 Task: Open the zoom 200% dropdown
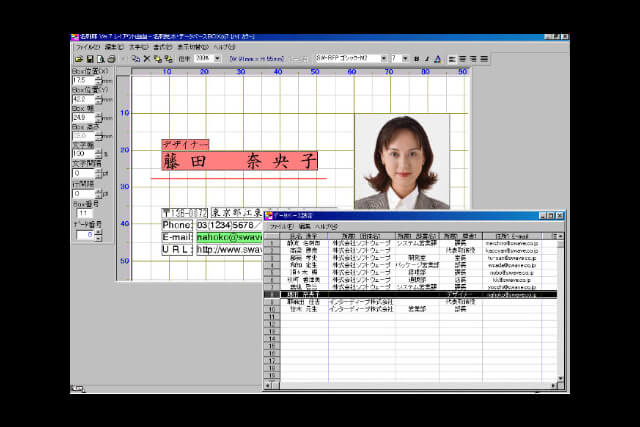(217, 58)
